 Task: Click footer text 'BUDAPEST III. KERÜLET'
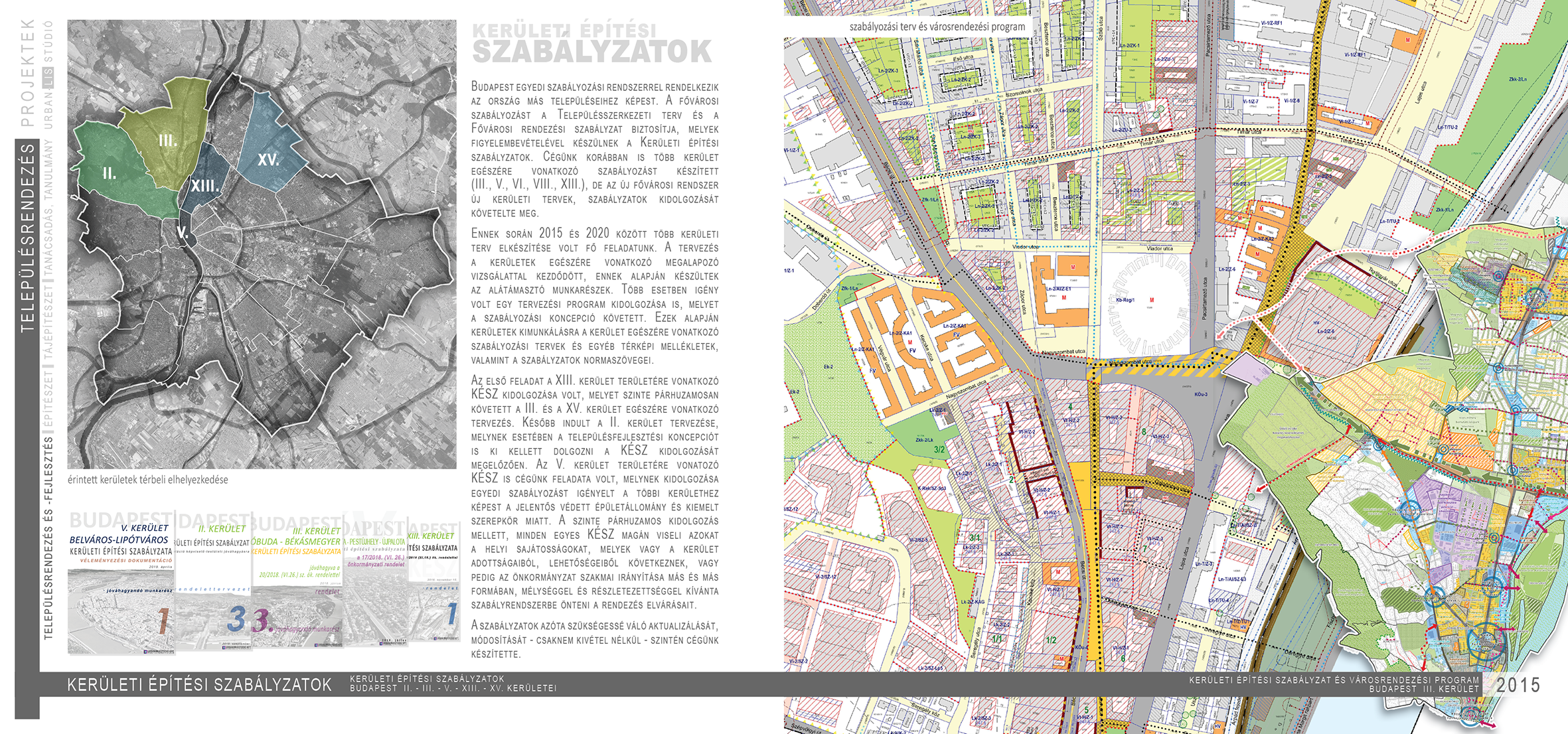click(1425, 689)
